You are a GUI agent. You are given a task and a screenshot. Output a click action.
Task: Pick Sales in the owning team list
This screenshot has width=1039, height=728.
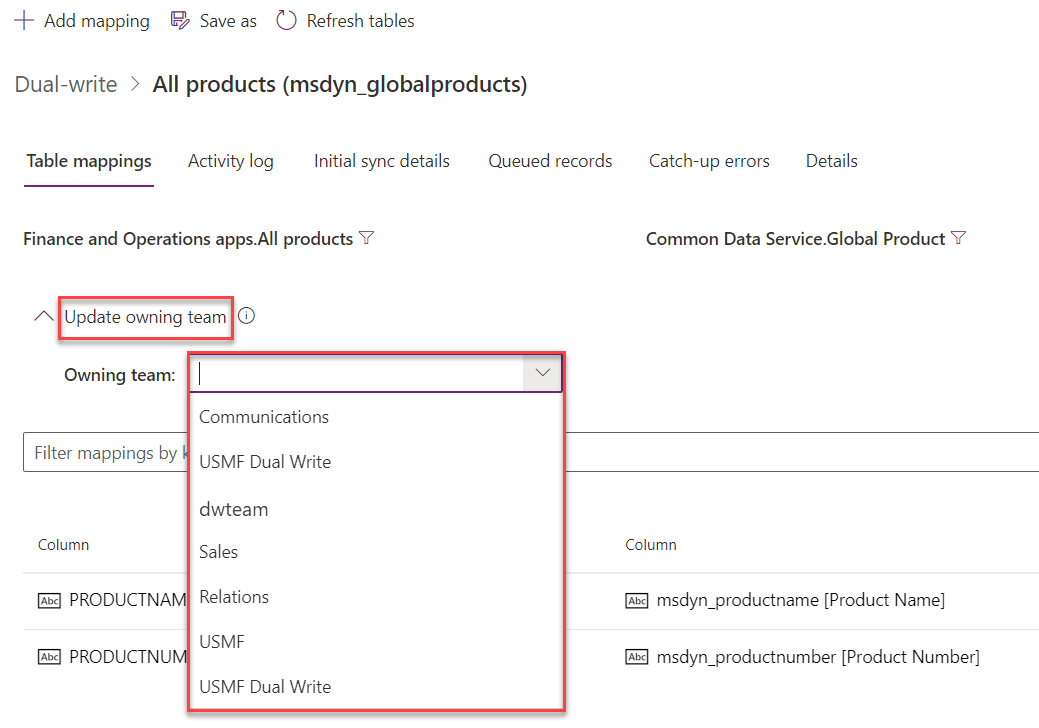point(376,552)
